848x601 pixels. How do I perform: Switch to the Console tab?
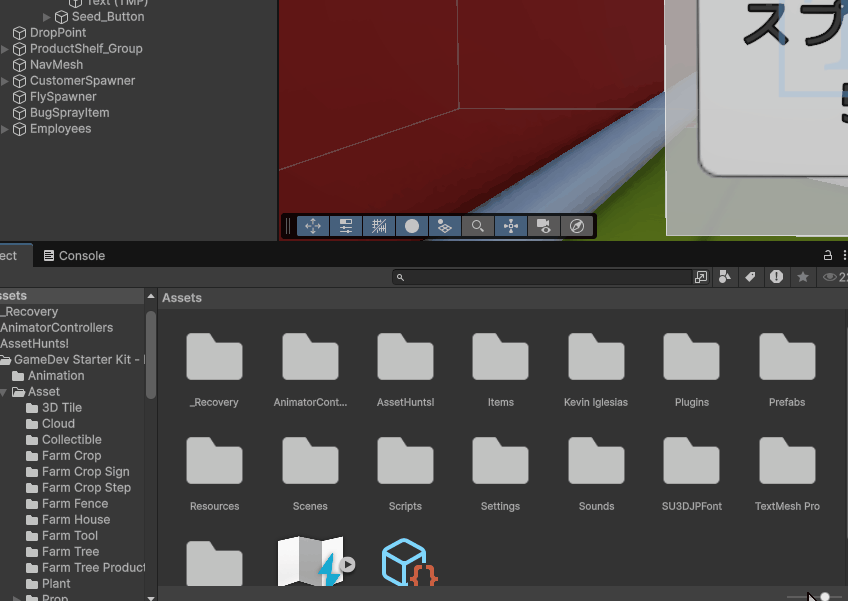[x=73, y=256]
